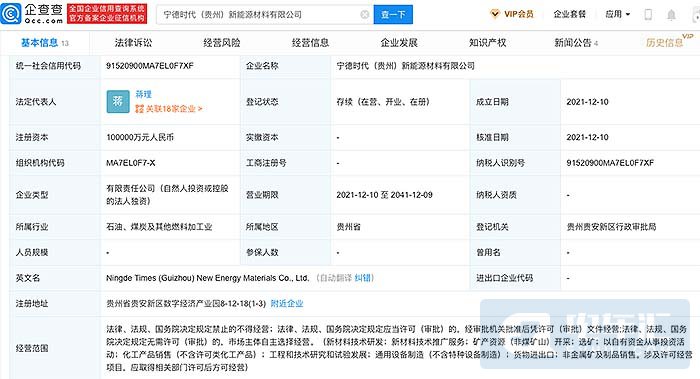Select the 成立日期 value 2021-12-10
The width and height of the screenshot is (700, 379).
click(x=587, y=102)
